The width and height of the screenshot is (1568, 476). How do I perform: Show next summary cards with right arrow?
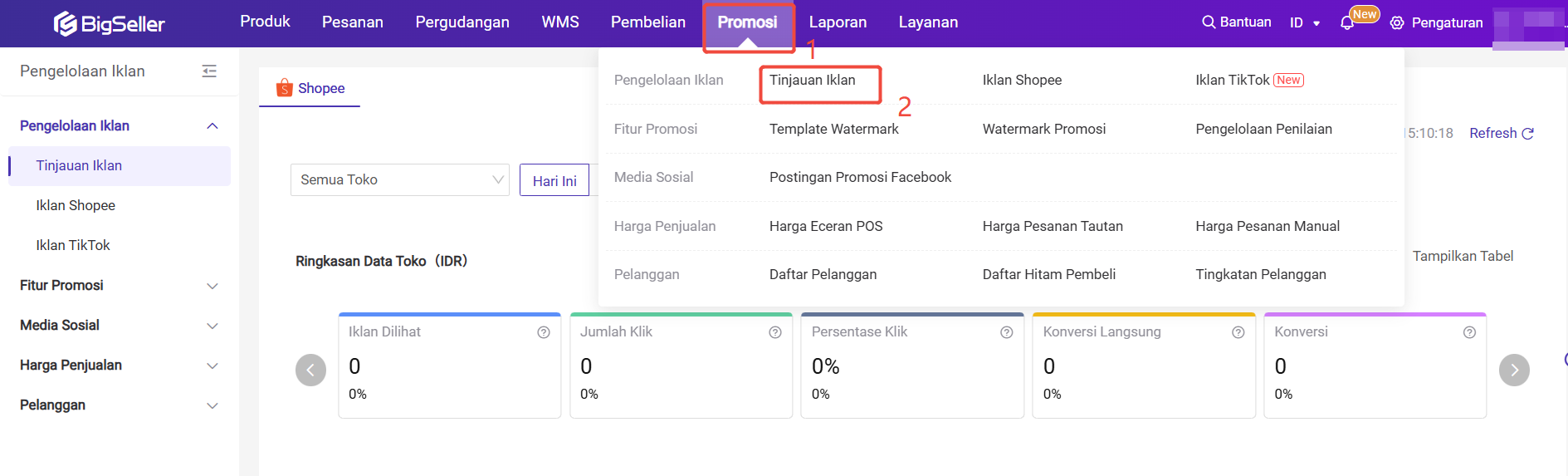tap(1514, 370)
